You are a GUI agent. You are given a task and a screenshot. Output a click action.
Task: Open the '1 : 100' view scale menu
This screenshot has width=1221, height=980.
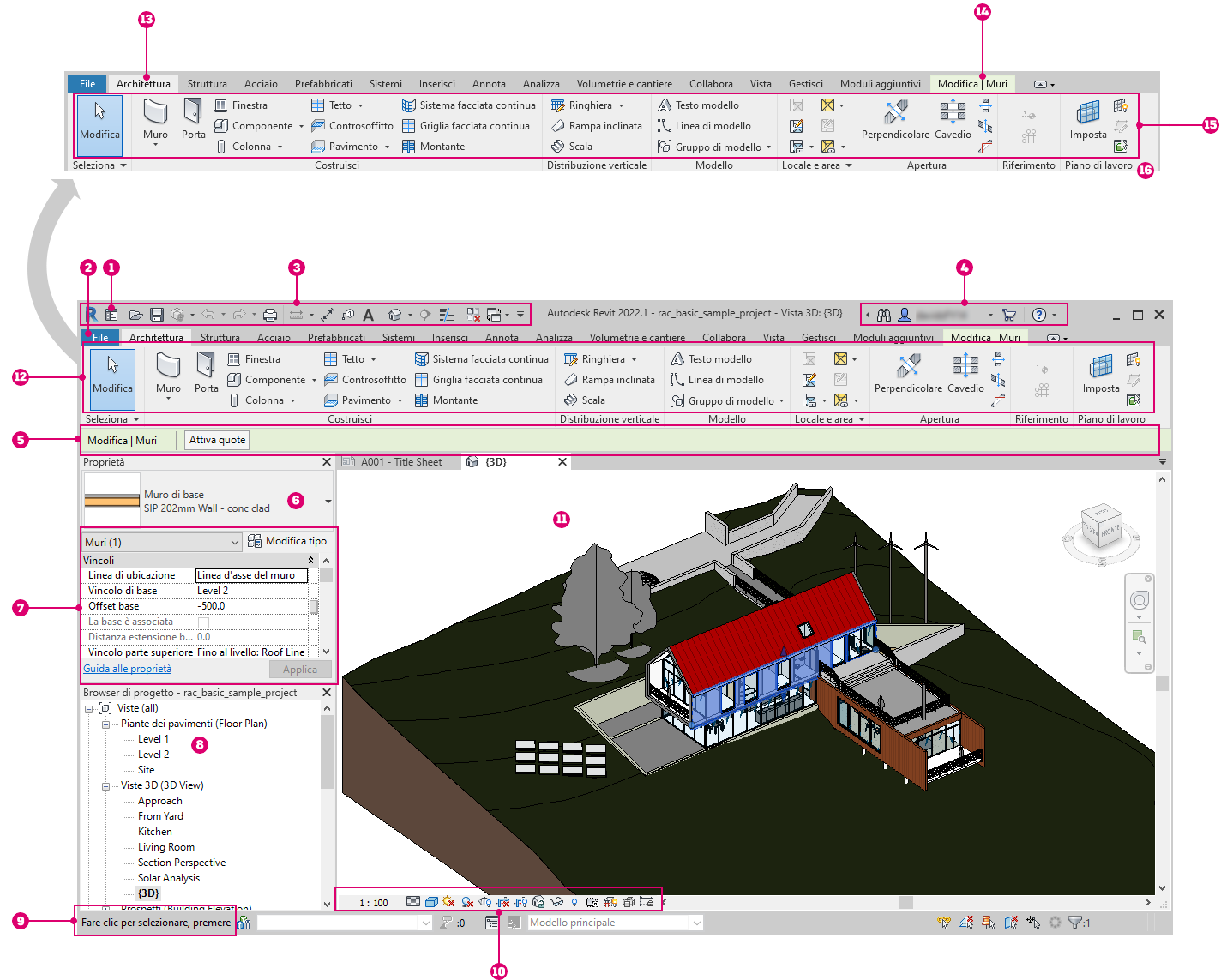click(x=374, y=903)
